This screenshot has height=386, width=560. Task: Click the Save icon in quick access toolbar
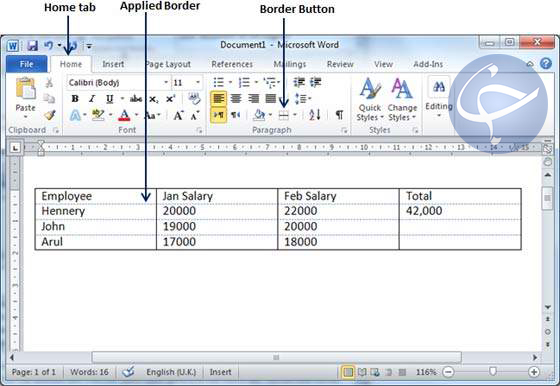pyautogui.click(x=32, y=46)
